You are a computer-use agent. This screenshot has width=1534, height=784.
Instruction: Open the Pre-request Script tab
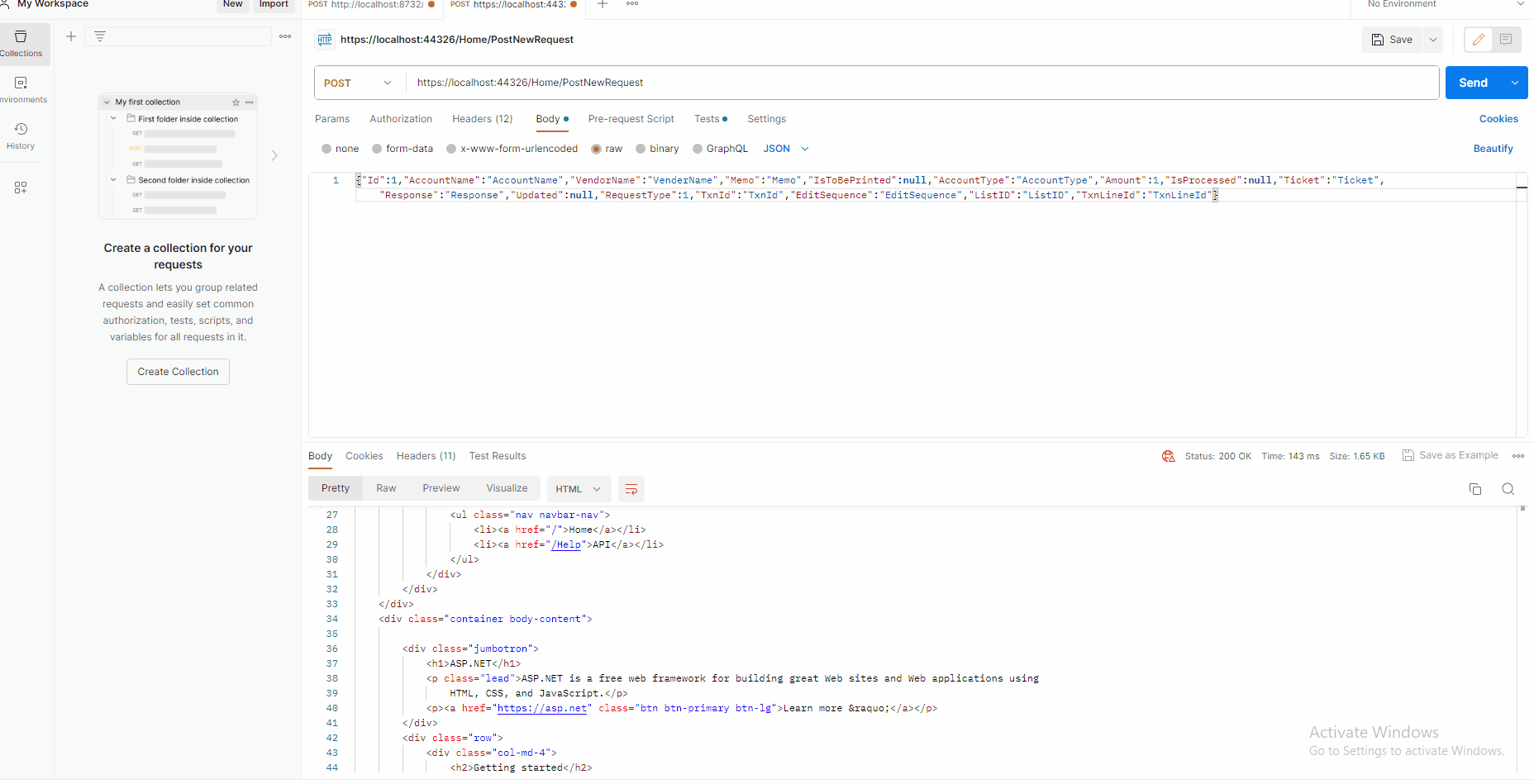(x=631, y=119)
